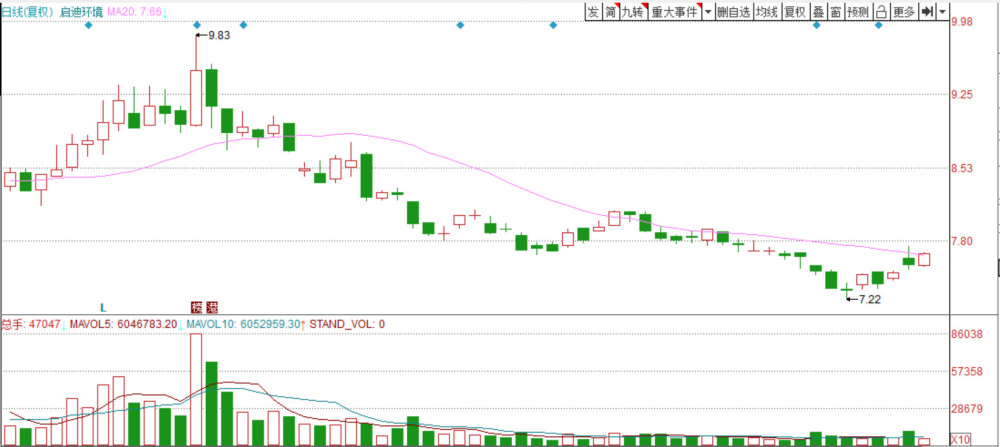The image size is (1000, 447).
Task: Click the 总手: 47047 volume label
Action: (x=33, y=324)
